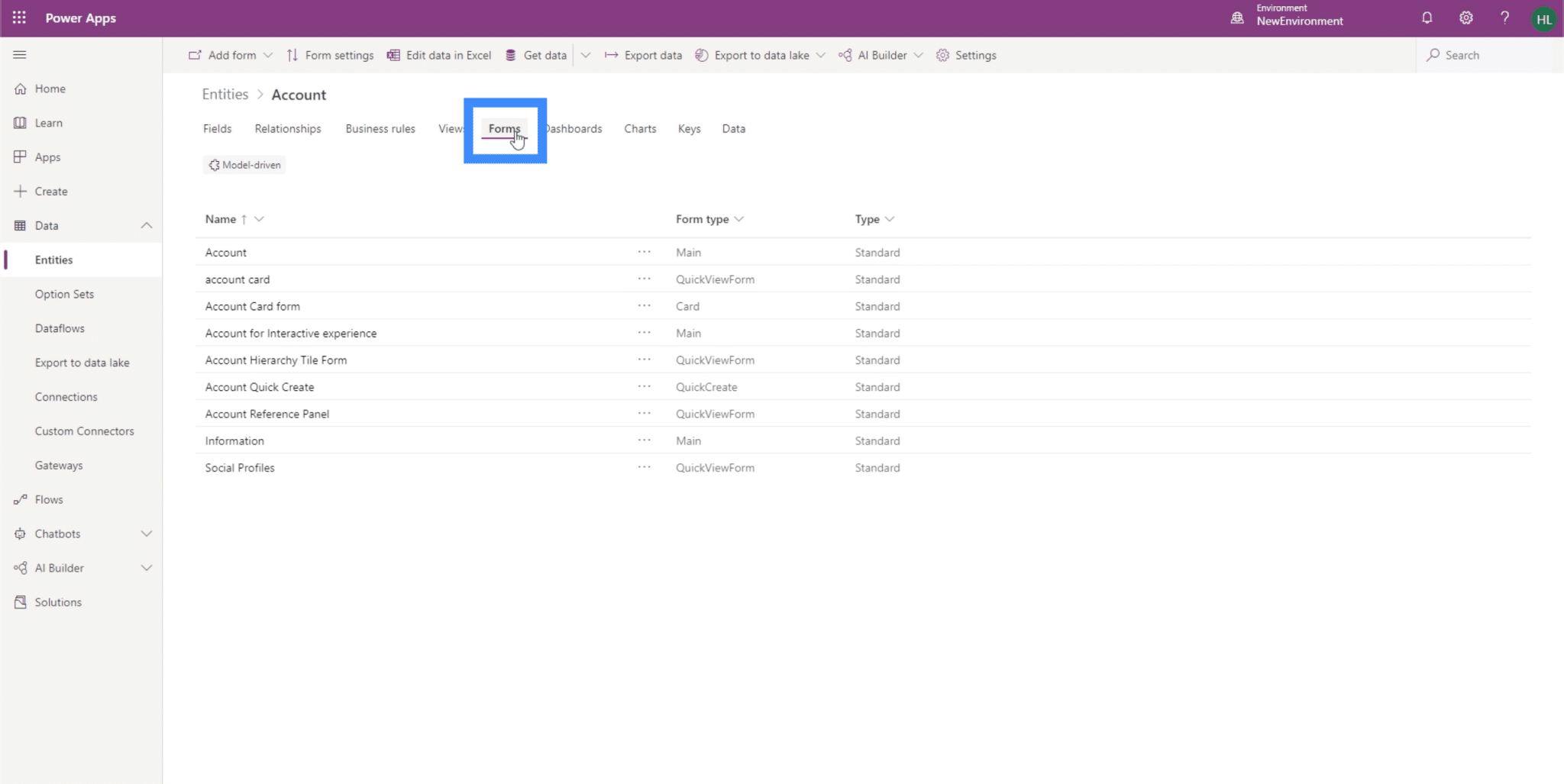Open the Type column filter dropdown

889,219
